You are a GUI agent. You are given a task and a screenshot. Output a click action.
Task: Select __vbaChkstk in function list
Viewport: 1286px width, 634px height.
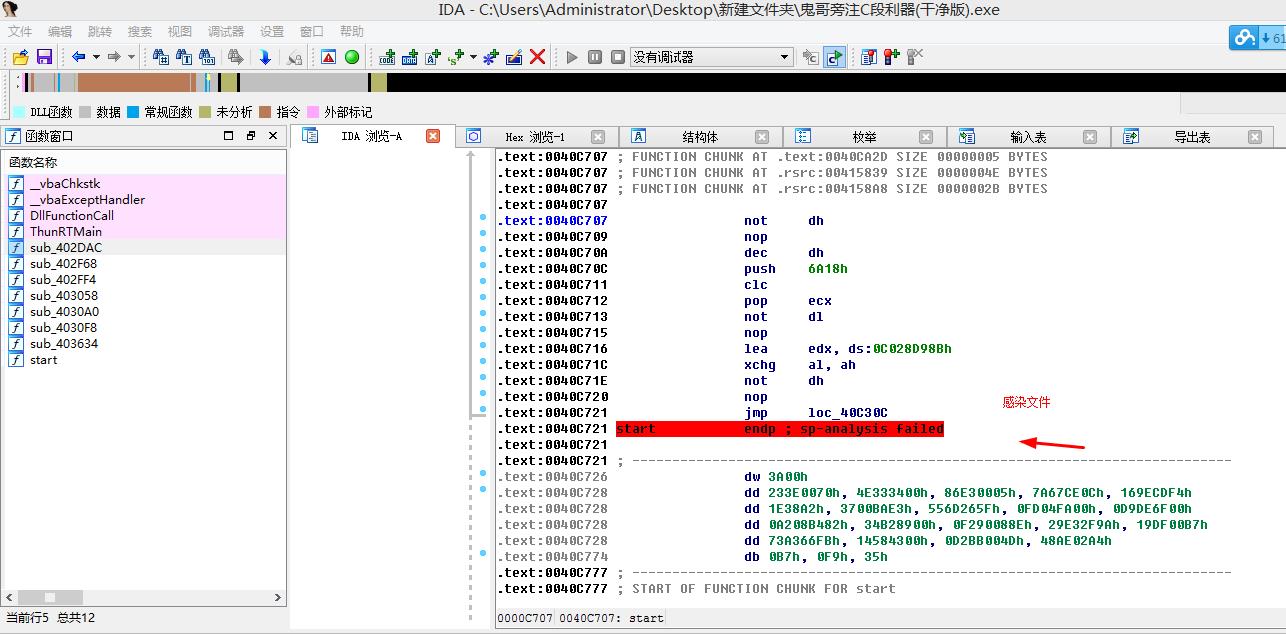pyautogui.click(x=146, y=184)
